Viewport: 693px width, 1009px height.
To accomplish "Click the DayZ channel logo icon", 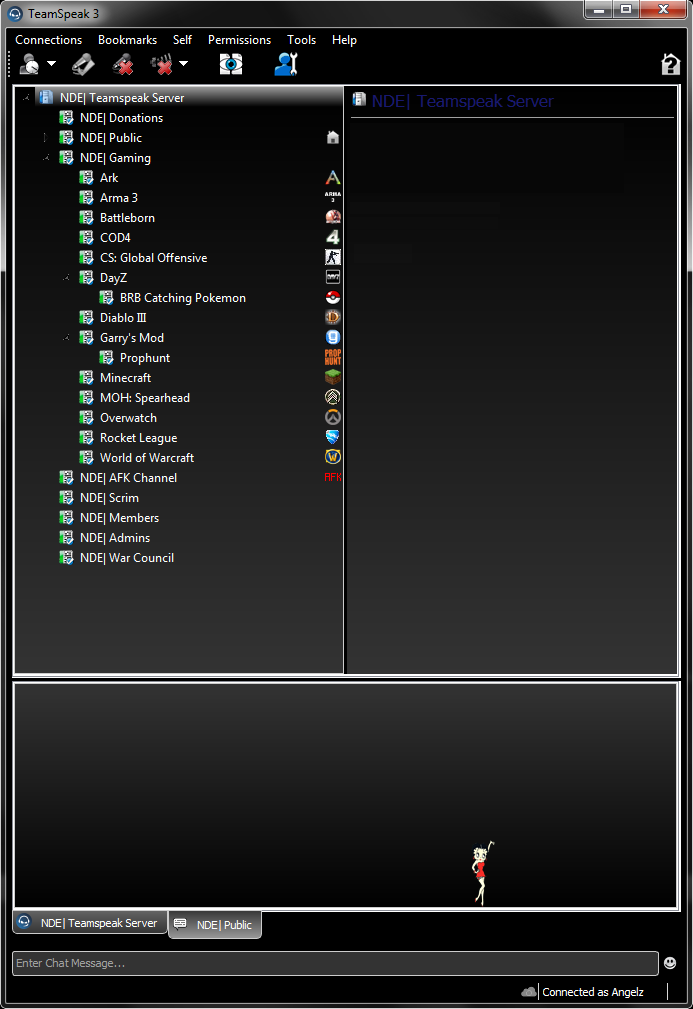I will coord(333,277).
